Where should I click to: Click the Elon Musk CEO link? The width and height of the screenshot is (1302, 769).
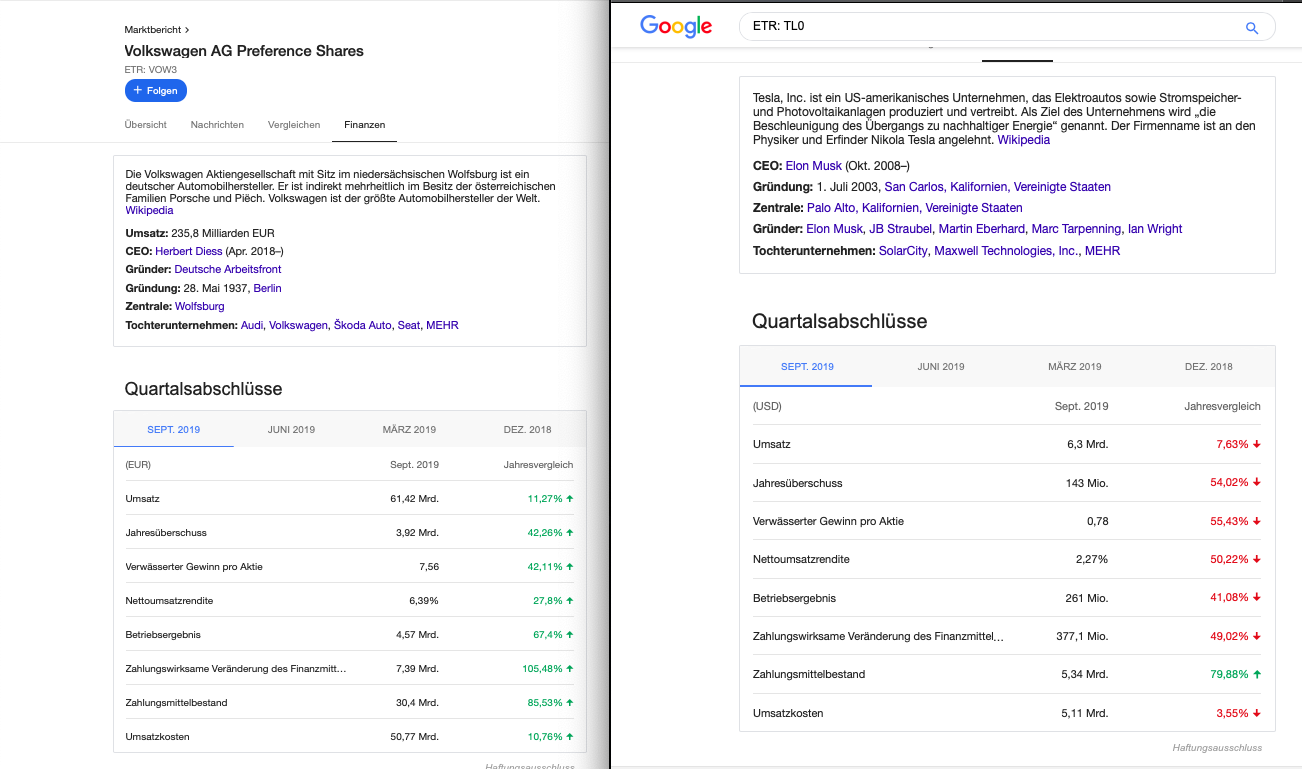click(x=813, y=166)
